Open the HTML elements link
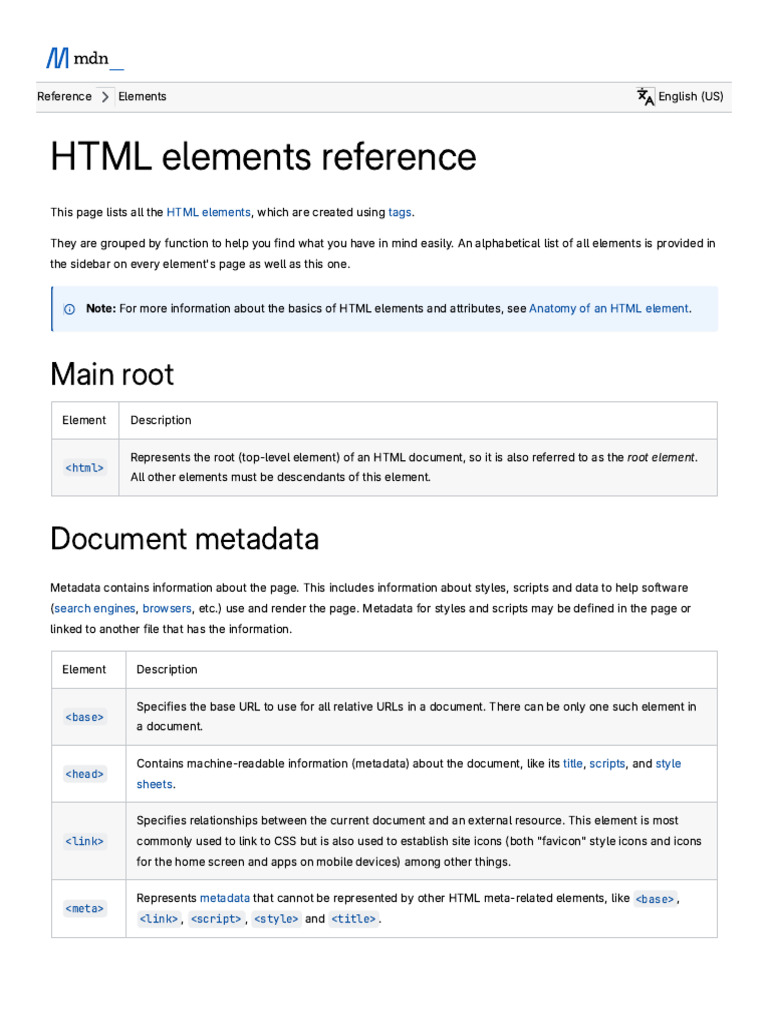768x1024 pixels. 208,212
